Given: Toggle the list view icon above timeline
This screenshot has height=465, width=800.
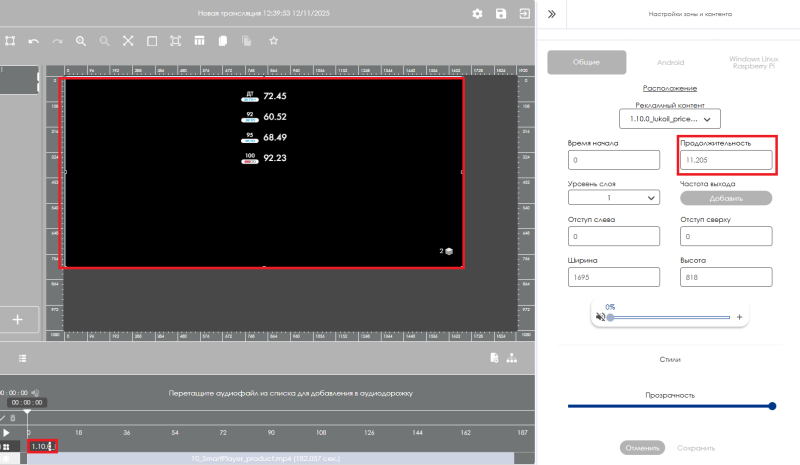Looking at the screenshot, I should coord(22,358).
